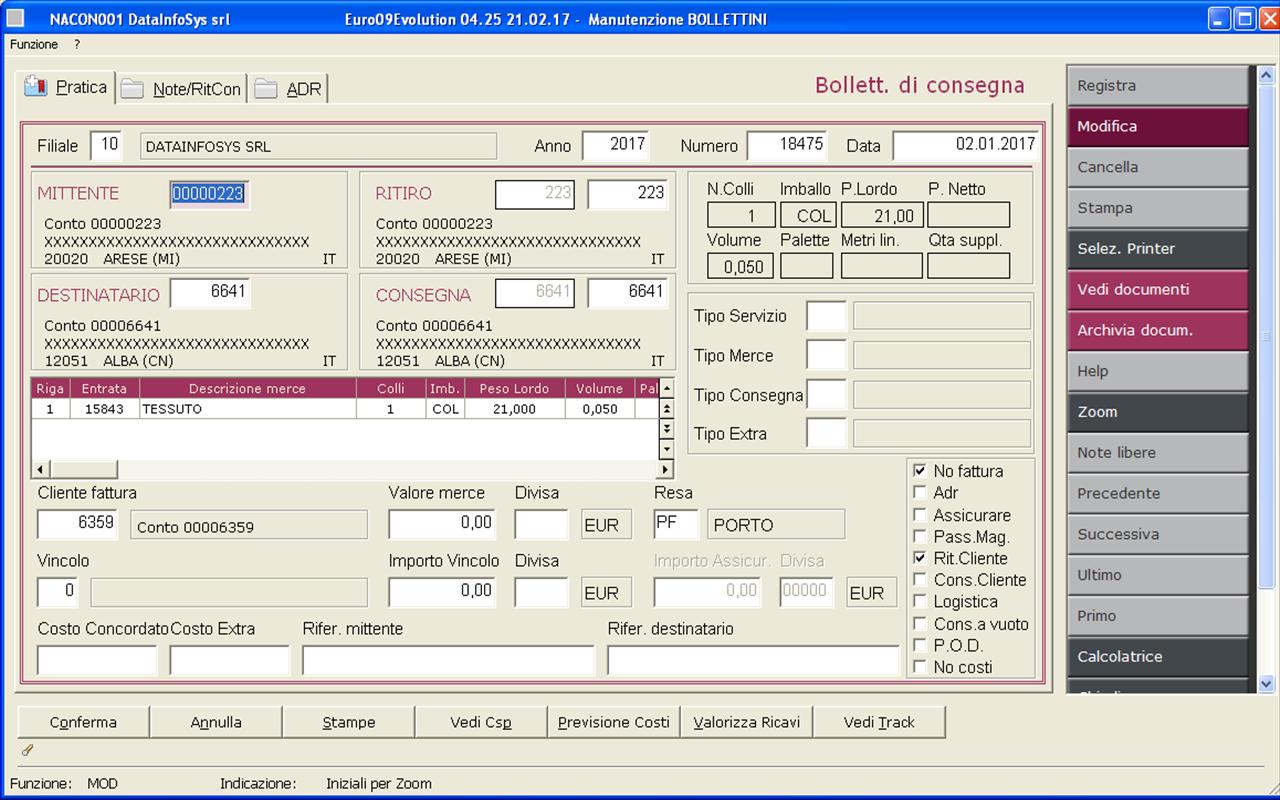Click the Importo Vincolo amount field
Viewport: 1280px width, 800px height.
pos(443,592)
